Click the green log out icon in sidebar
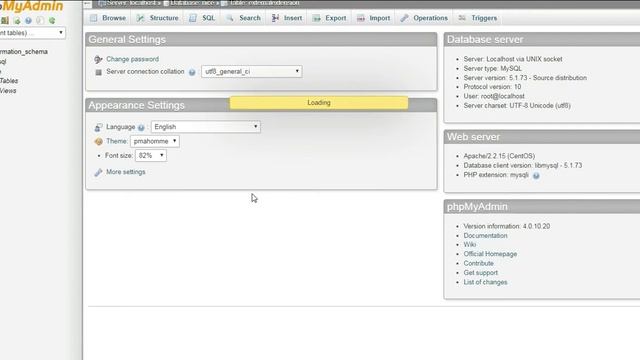The width and height of the screenshot is (640, 360). [x=17, y=20]
